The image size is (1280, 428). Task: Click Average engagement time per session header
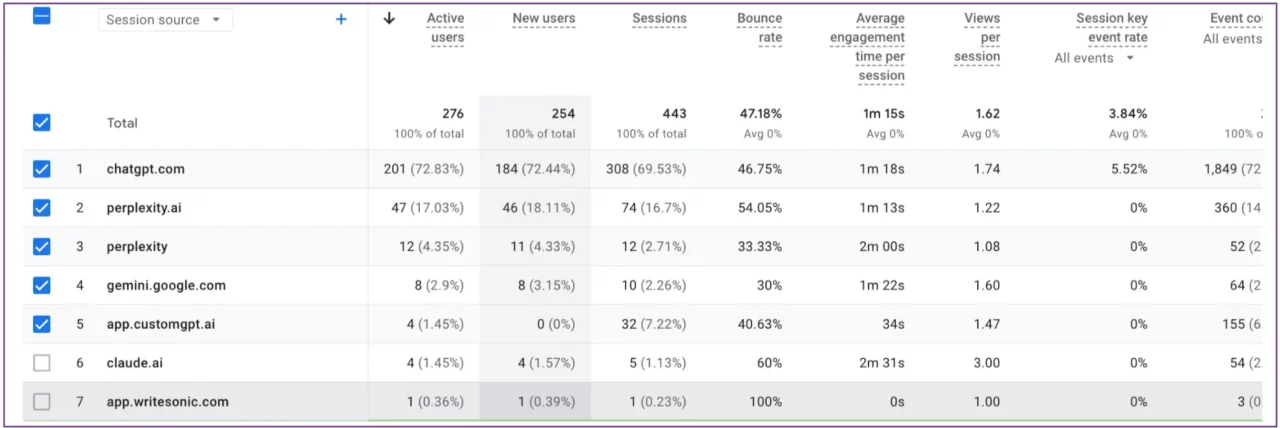[x=867, y=47]
